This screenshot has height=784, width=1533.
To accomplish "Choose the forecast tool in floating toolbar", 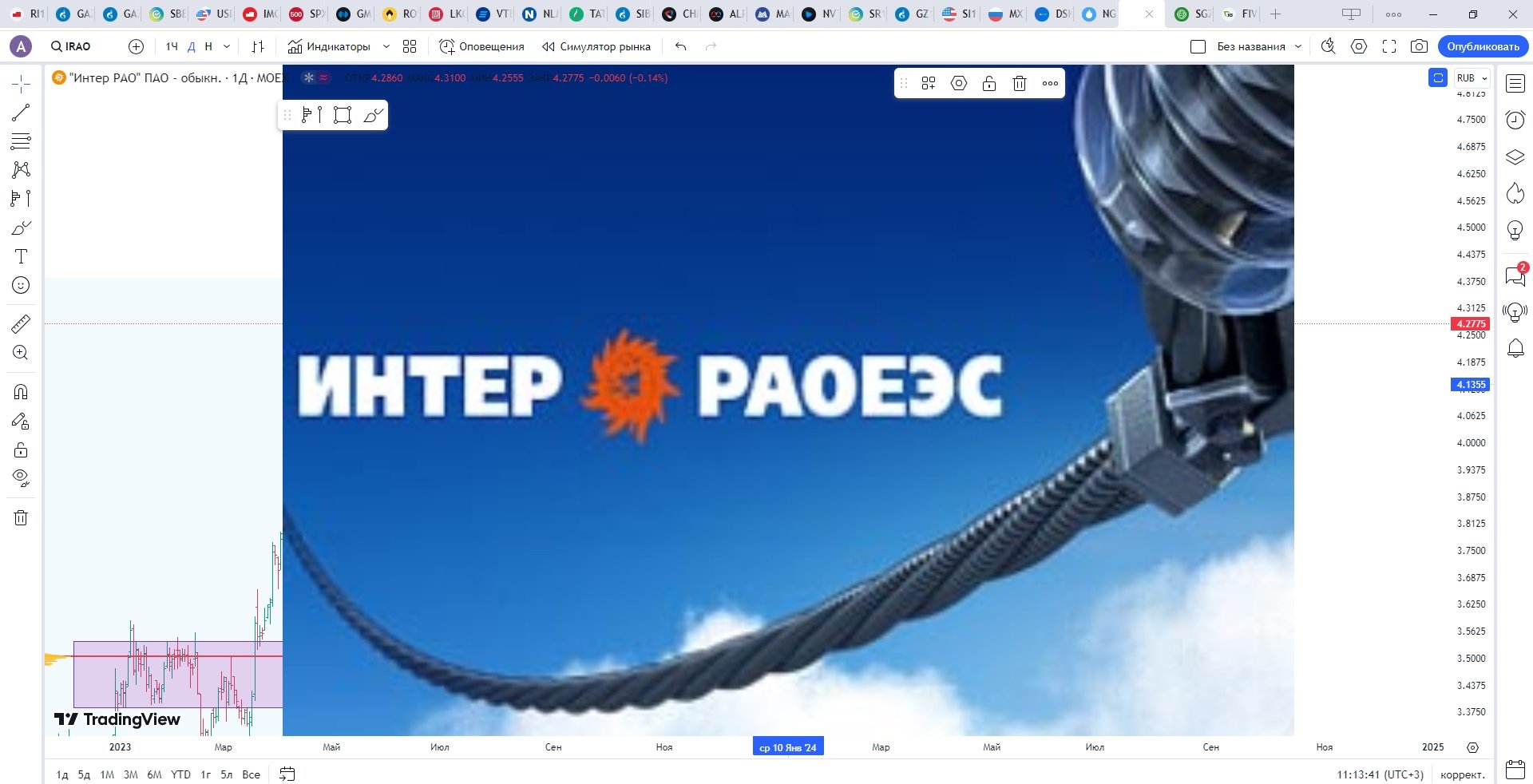I will [312, 116].
